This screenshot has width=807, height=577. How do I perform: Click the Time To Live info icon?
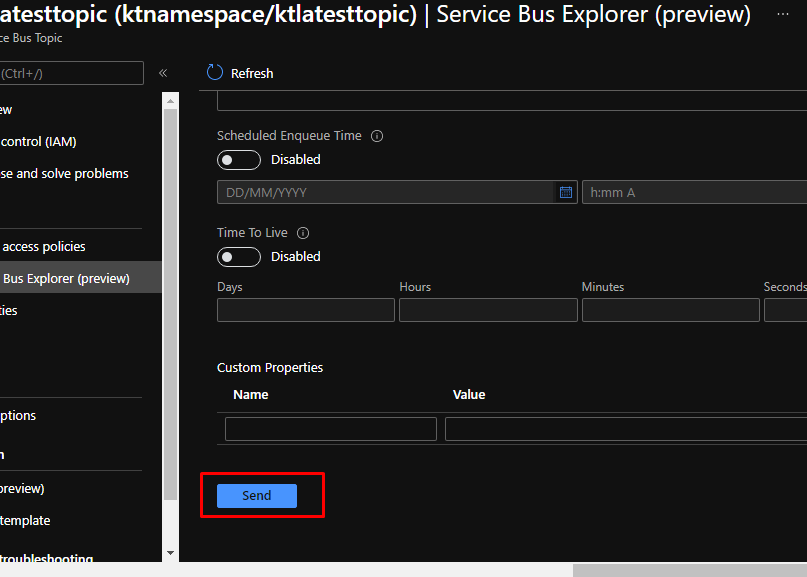coord(303,233)
